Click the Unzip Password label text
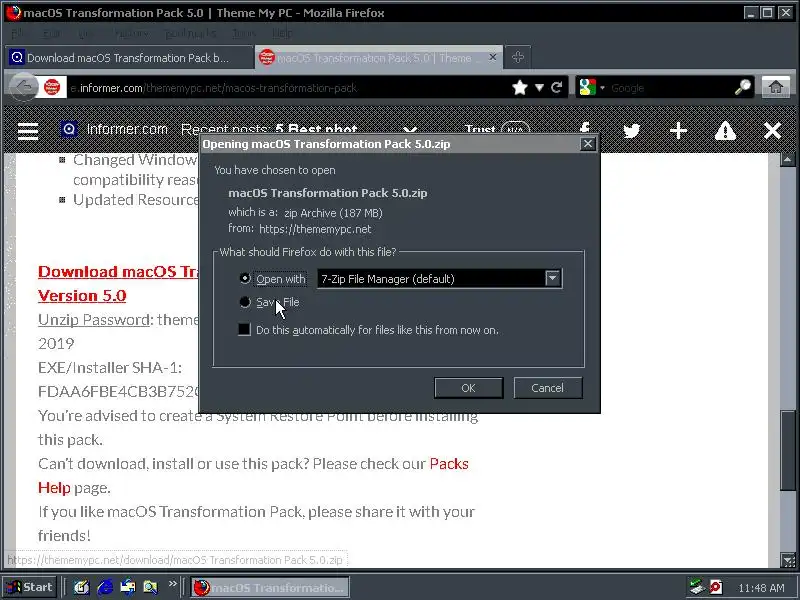This screenshot has height=600, width=800. (94, 319)
